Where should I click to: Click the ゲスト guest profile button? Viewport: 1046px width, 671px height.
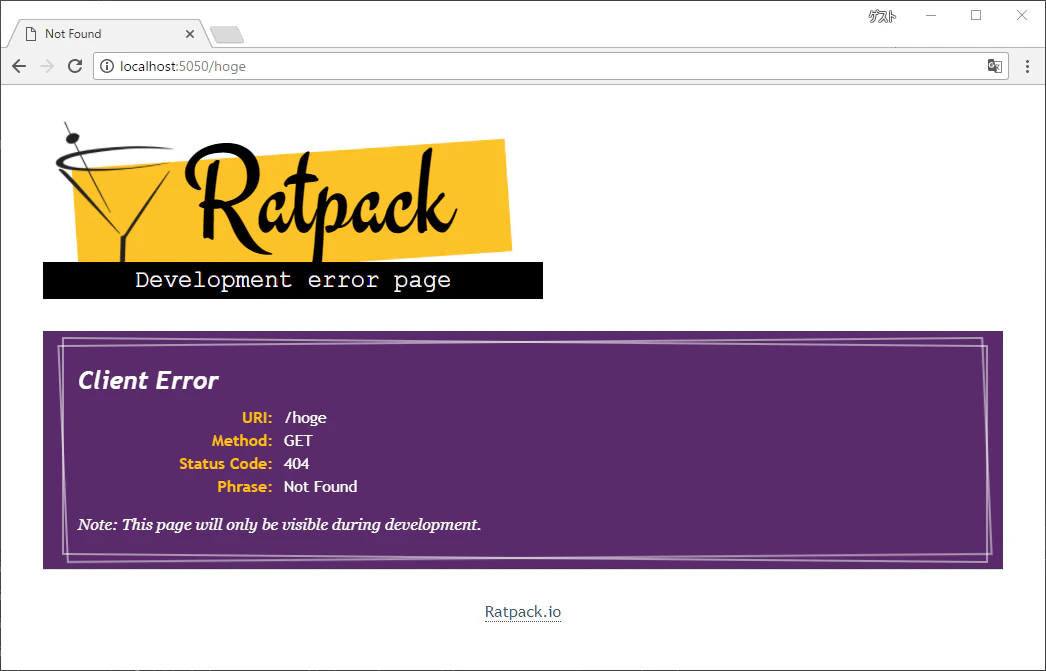(882, 17)
